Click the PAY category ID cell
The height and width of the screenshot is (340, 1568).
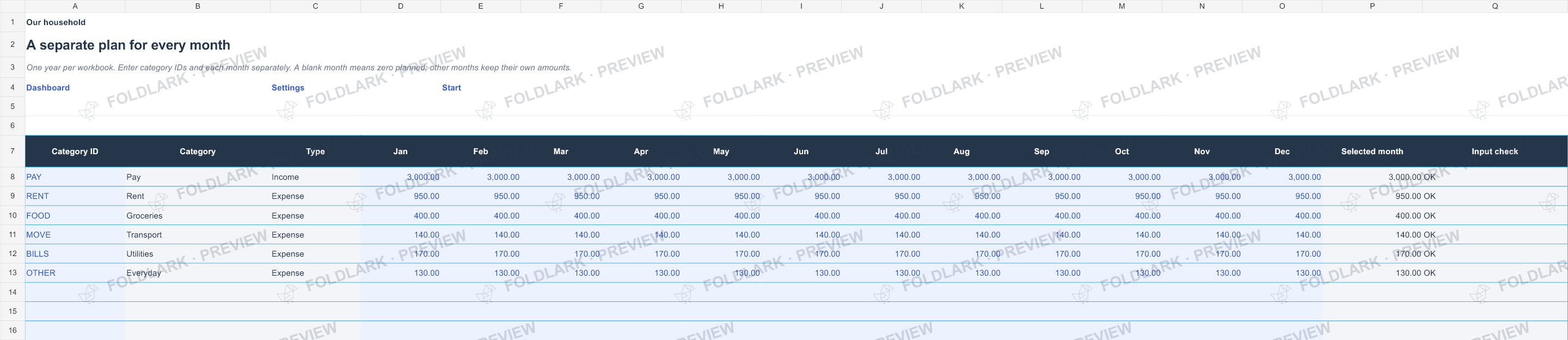point(75,177)
